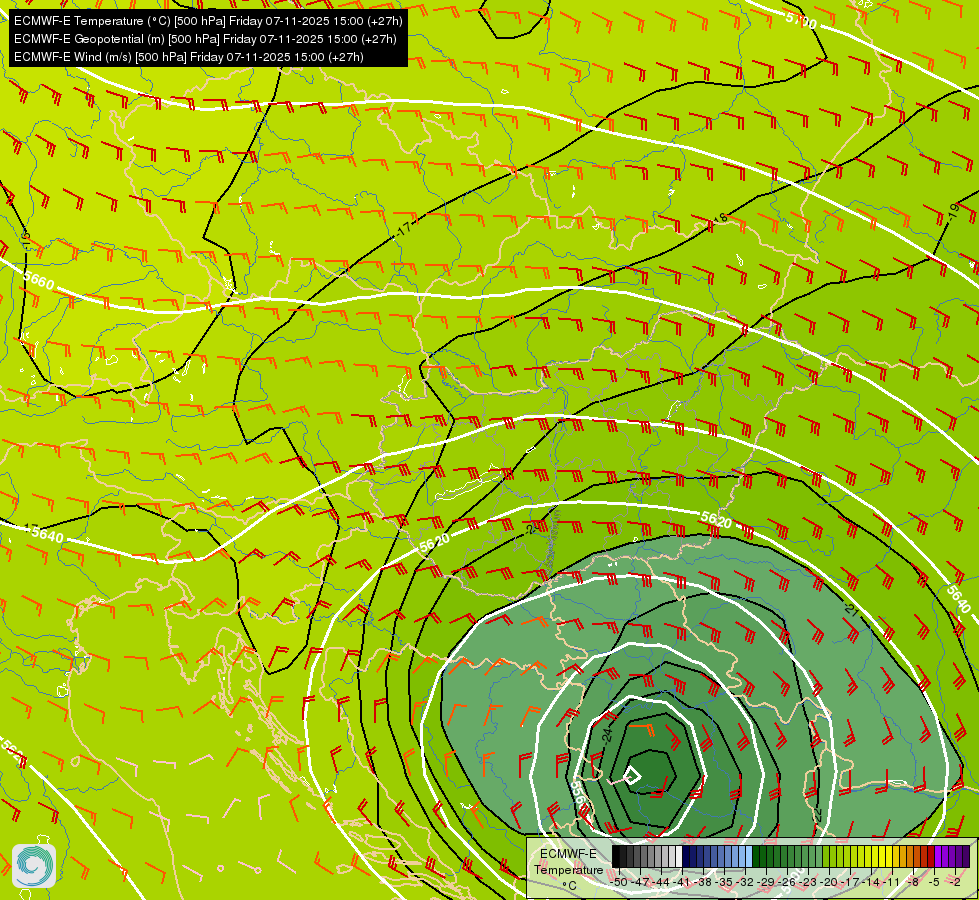Click the 5640 contour label on the left side
The height and width of the screenshot is (900, 979).
click(x=47, y=535)
